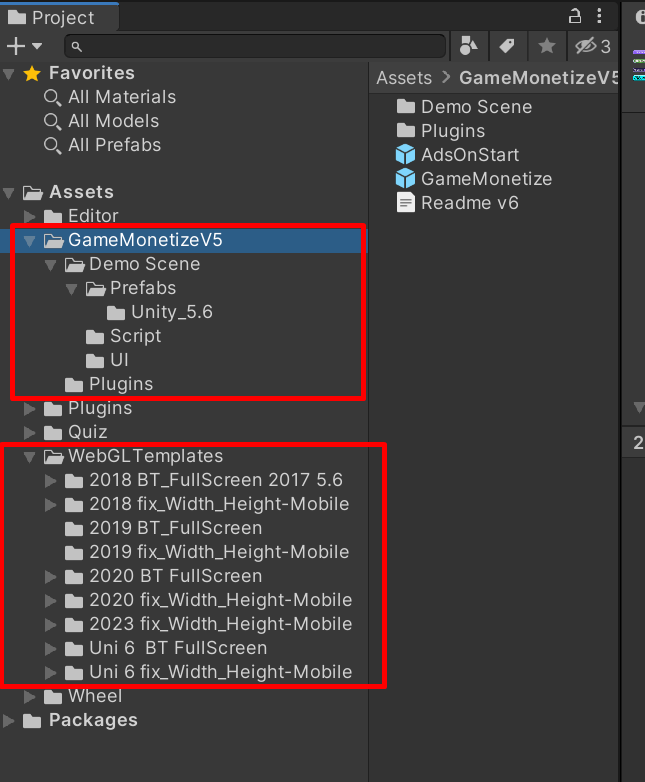
Task: Select All Prefabs saved search
Action: (x=103, y=145)
